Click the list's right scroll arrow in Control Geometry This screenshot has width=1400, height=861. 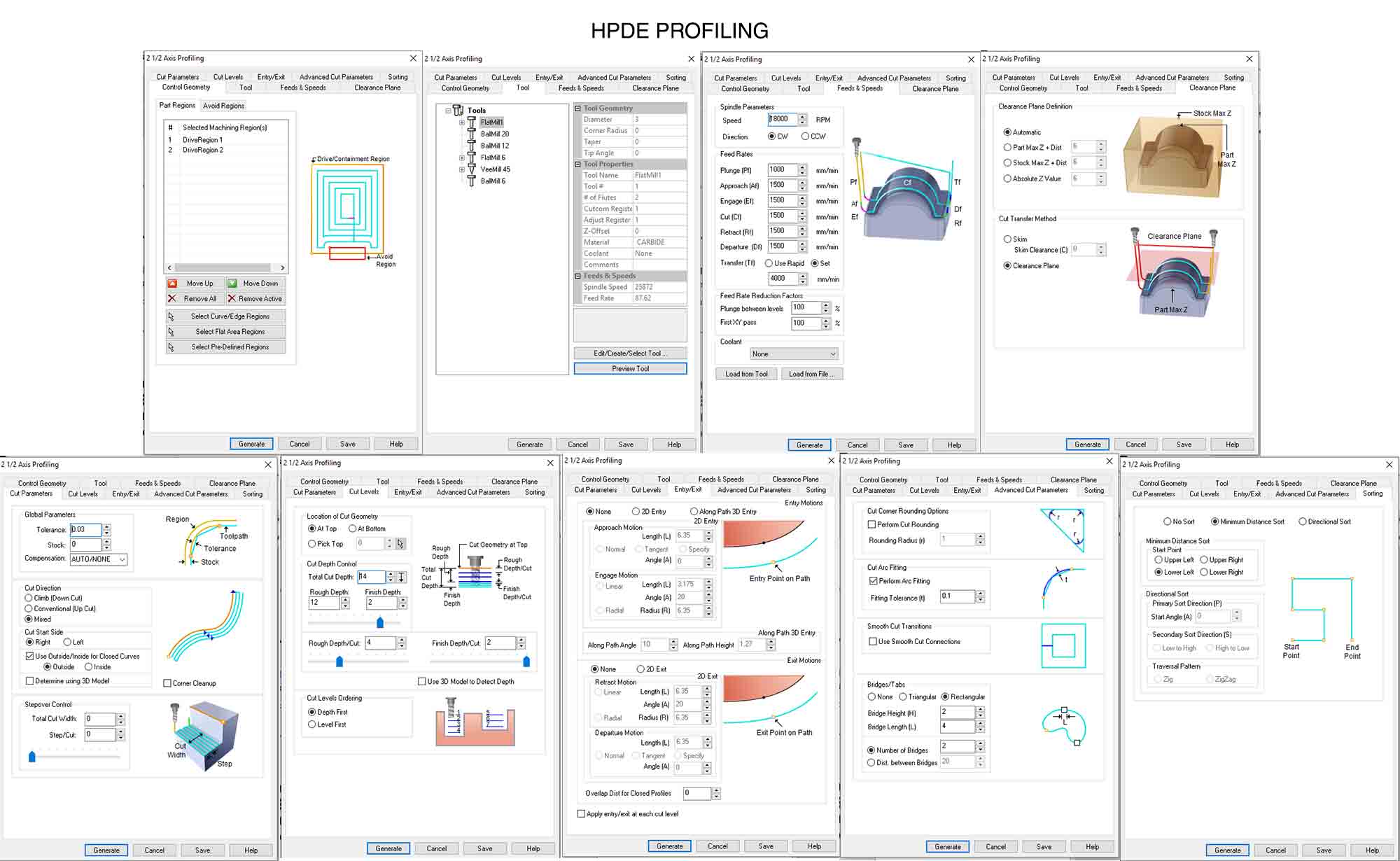click(x=282, y=268)
